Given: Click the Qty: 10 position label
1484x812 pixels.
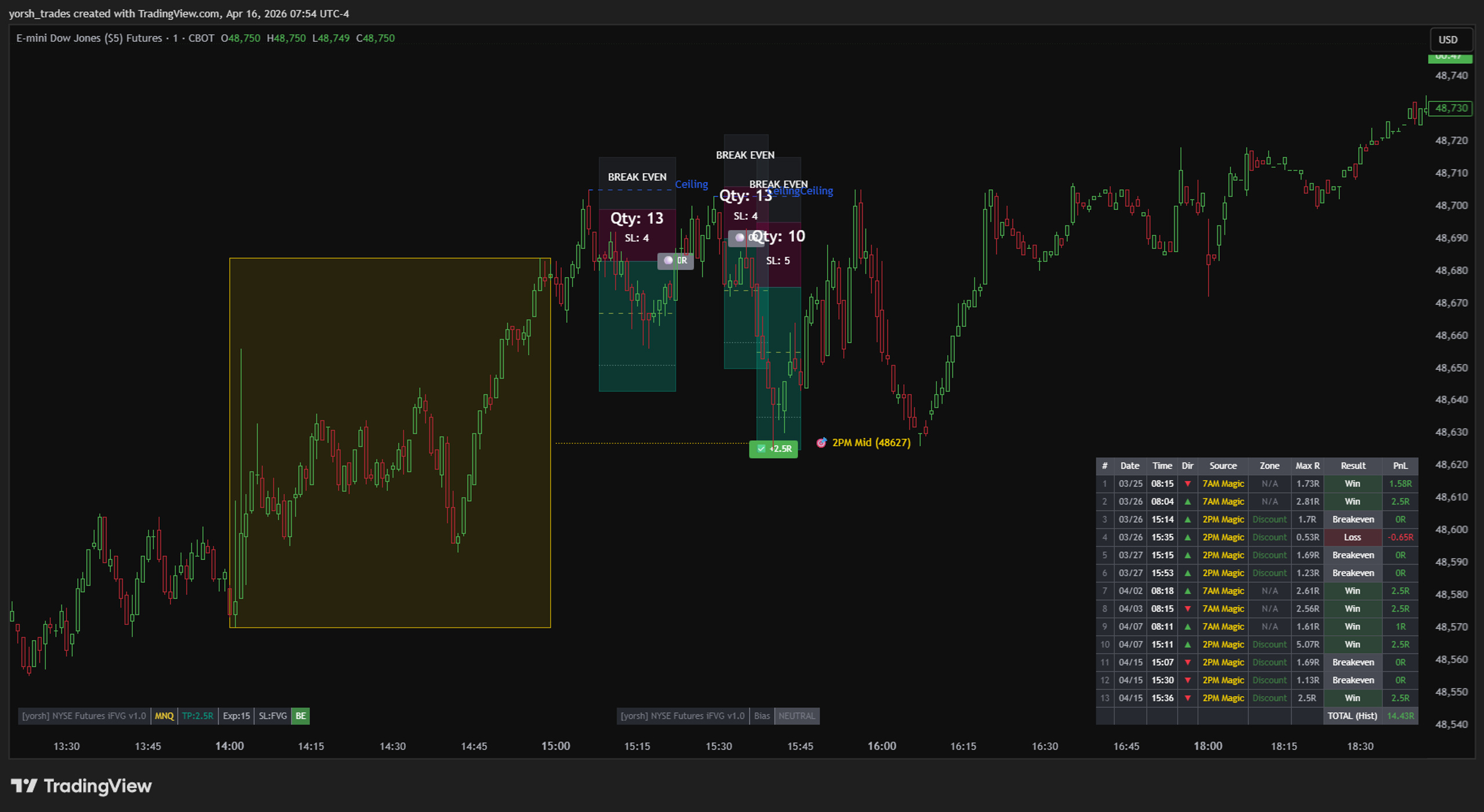Looking at the screenshot, I should pos(779,236).
